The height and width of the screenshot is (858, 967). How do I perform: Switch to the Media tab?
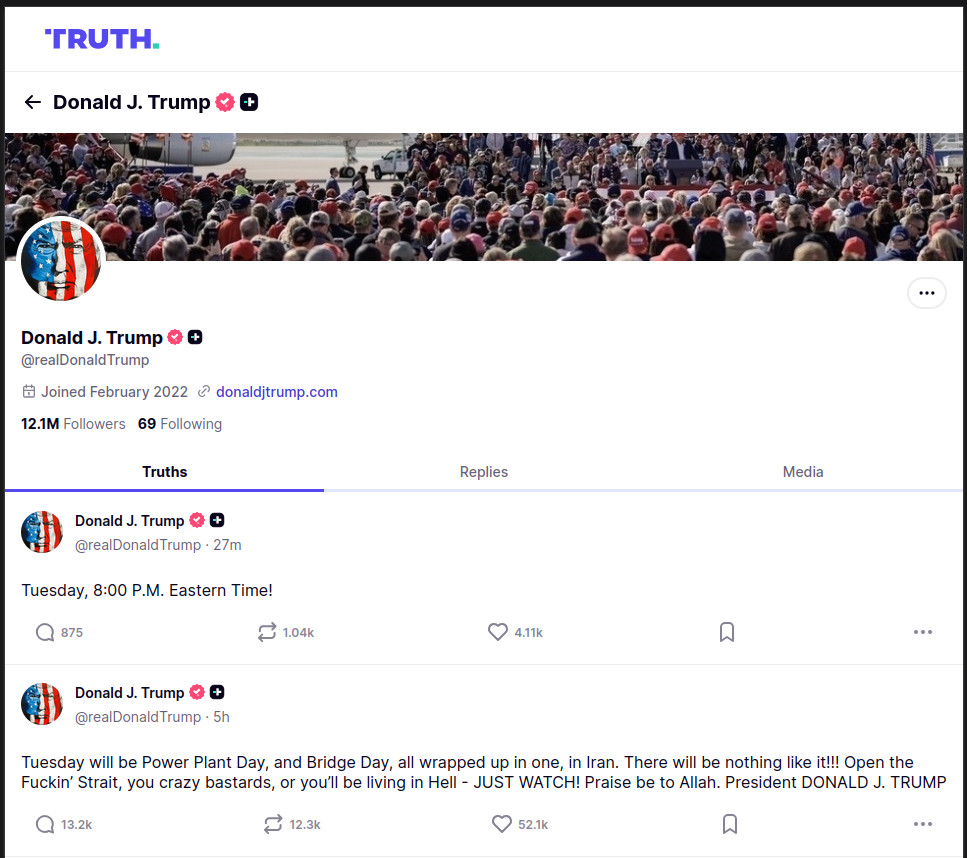[802, 472]
